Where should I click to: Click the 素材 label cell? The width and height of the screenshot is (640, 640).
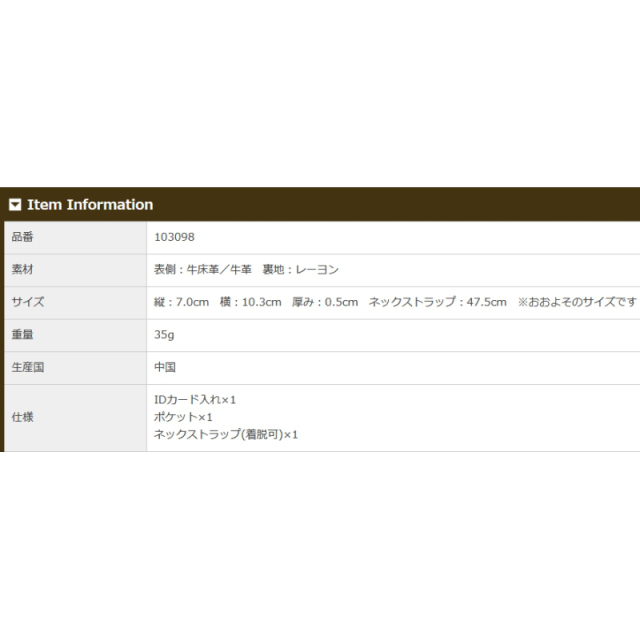pos(75,270)
